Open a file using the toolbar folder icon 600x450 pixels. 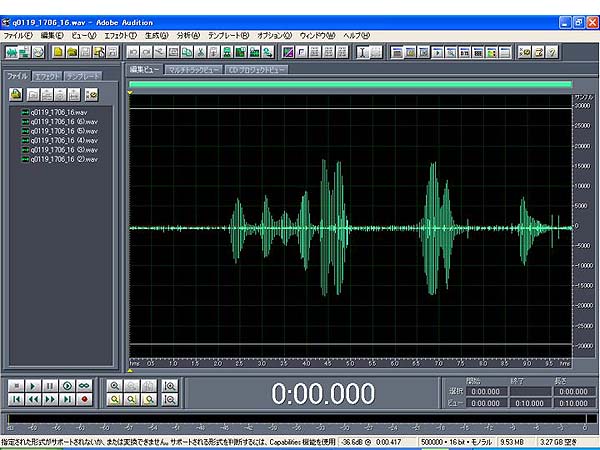pos(72,52)
